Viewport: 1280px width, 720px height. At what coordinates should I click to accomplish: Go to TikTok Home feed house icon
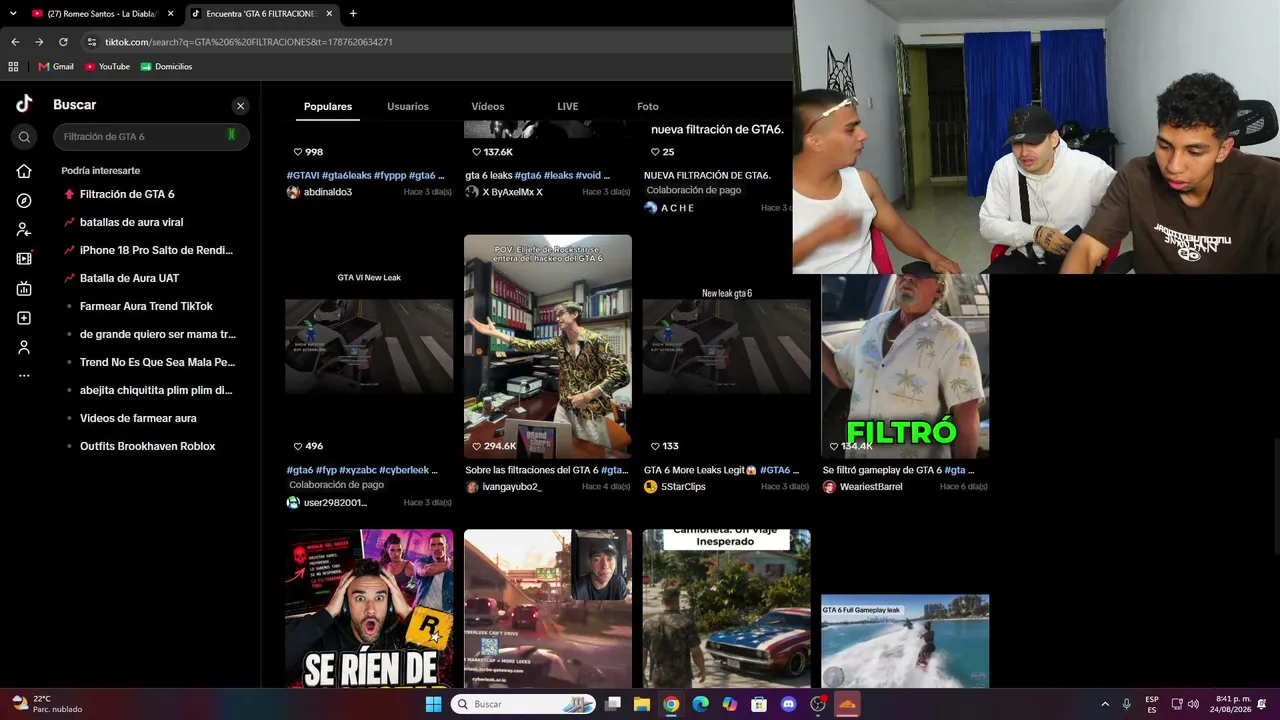pyautogui.click(x=24, y=171)
